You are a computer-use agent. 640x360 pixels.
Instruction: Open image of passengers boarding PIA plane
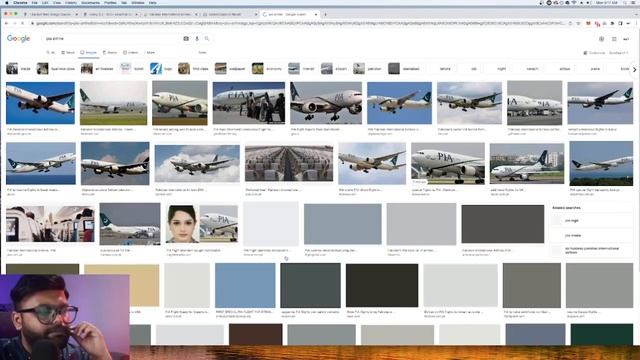click(x=249, y=103)
